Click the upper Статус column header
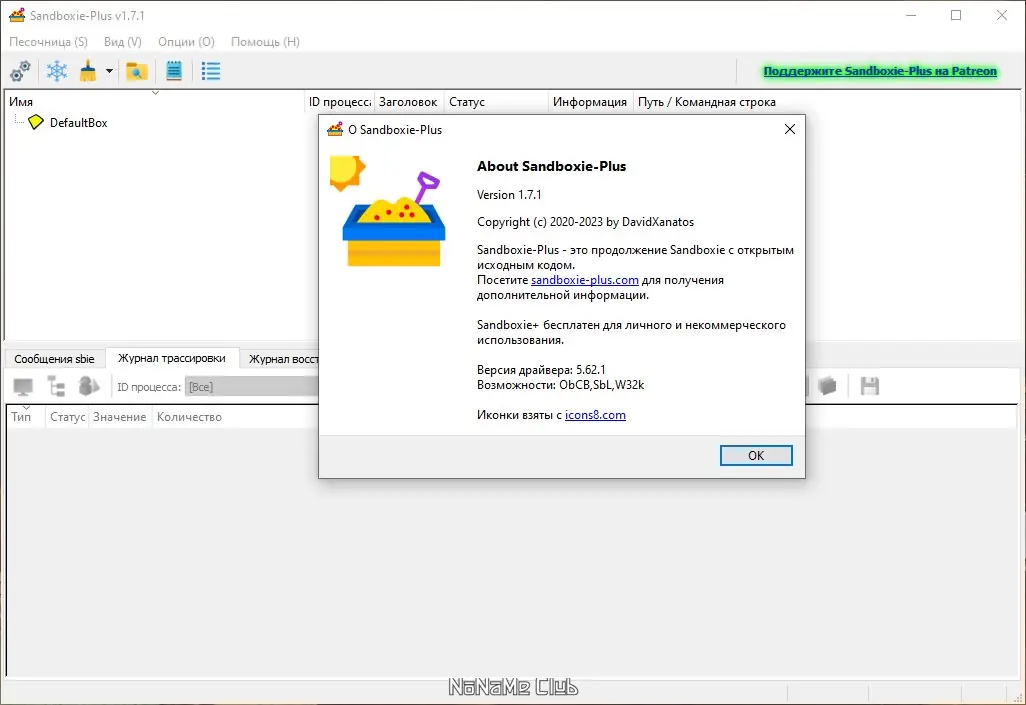The width and height of the screenshot is (1026, 705). tap(495, 101)
